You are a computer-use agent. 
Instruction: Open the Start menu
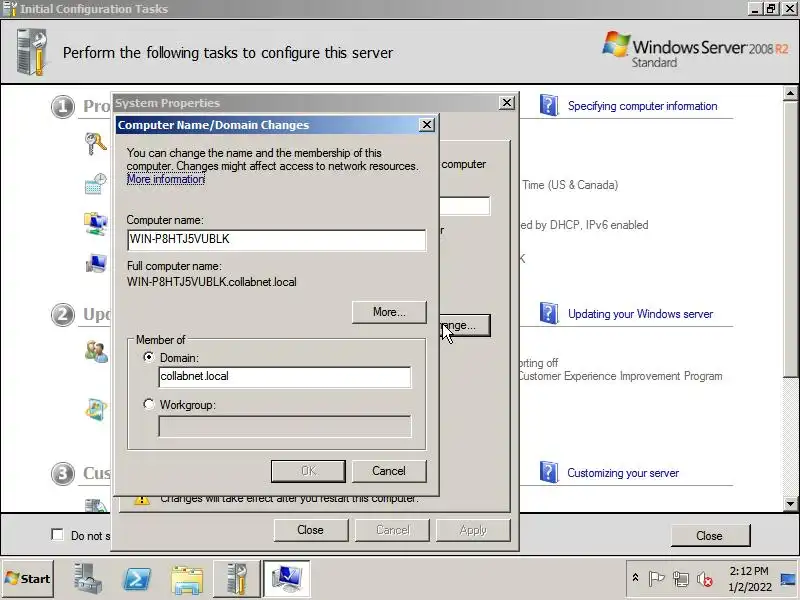pos(28,579)
